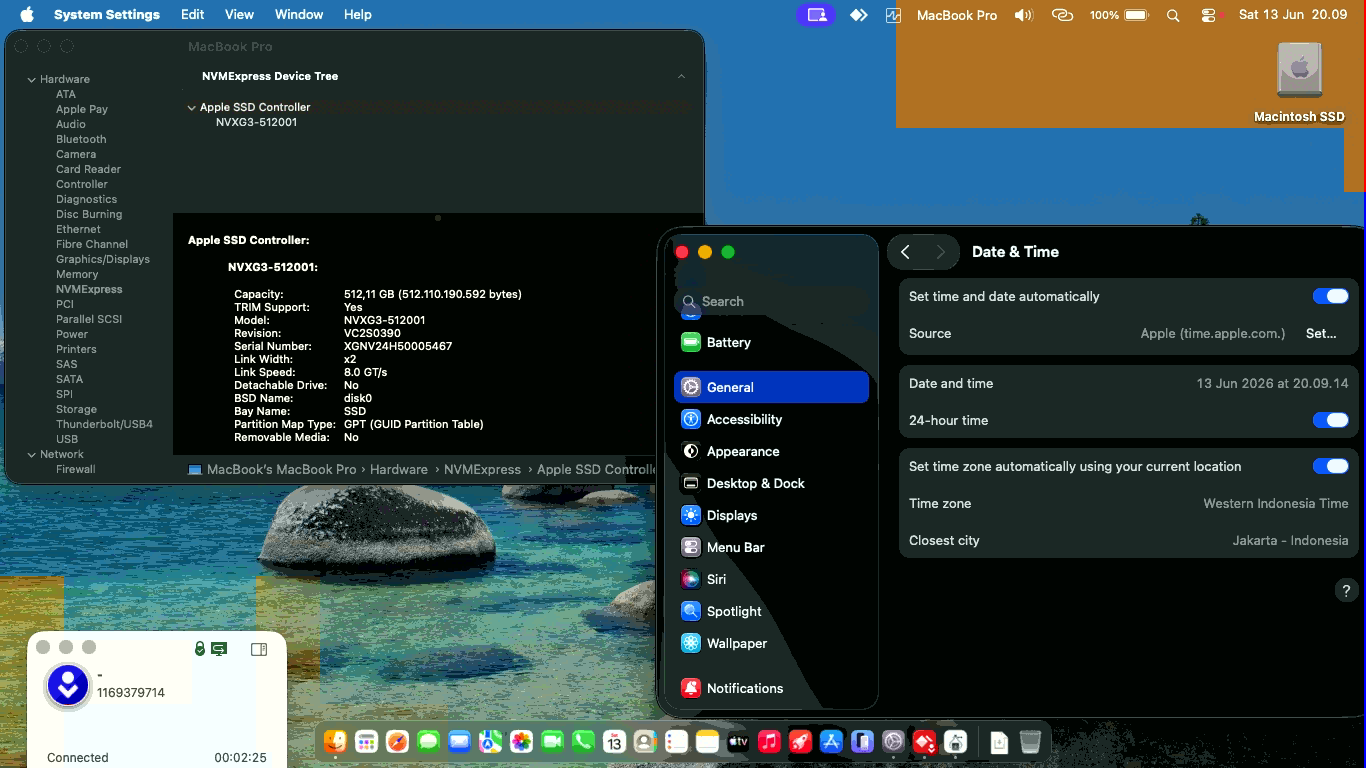Open Finder from the Dock
The width and height of the screenshot is (1366, 768).
[x=336, y=741]
